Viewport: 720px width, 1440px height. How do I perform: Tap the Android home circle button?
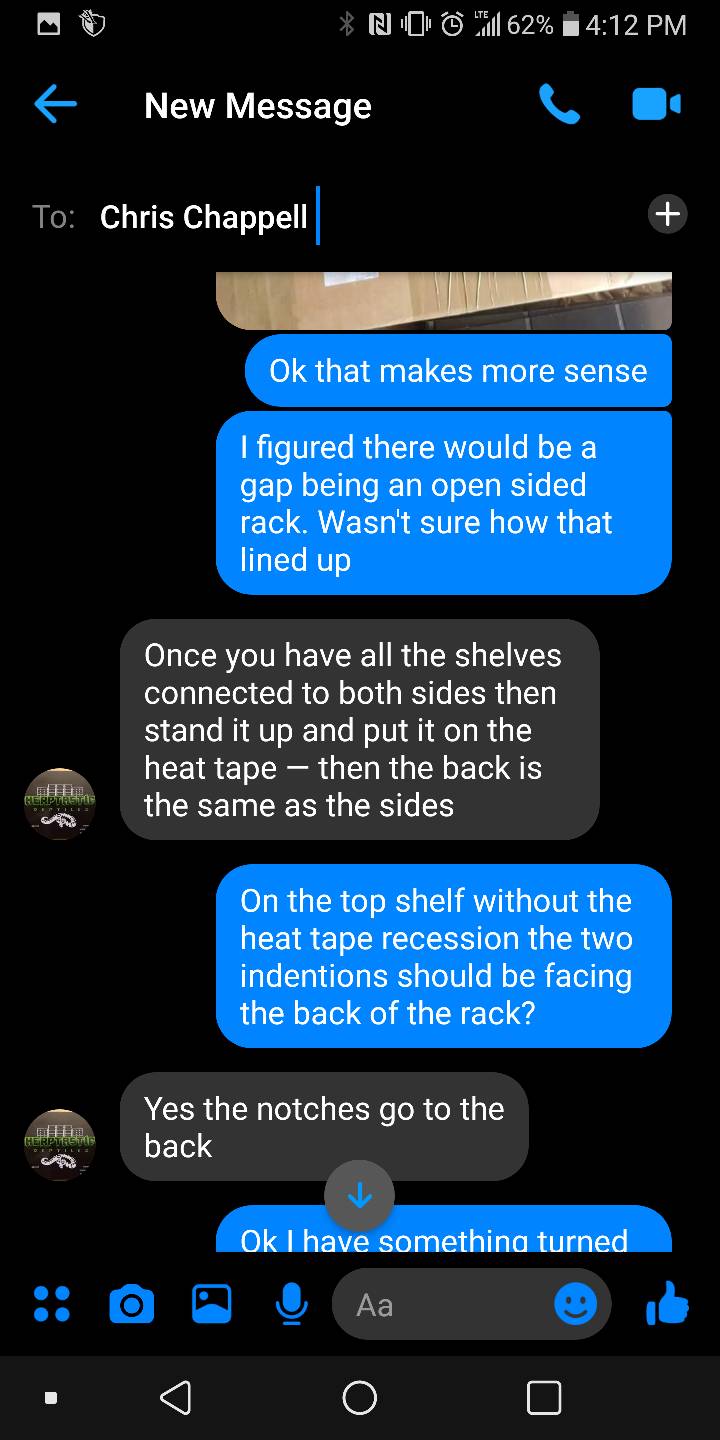tap(360, 1397)
